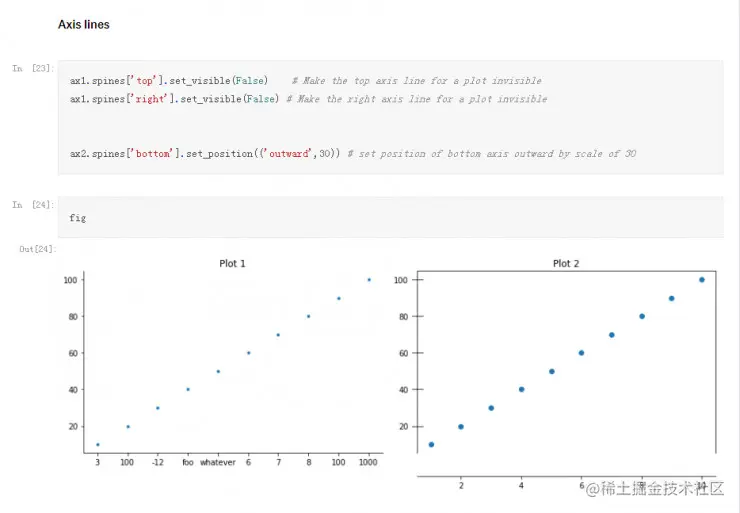Click the "Axis lines" heading
The image size is (740, 513).
click(84, 25)
